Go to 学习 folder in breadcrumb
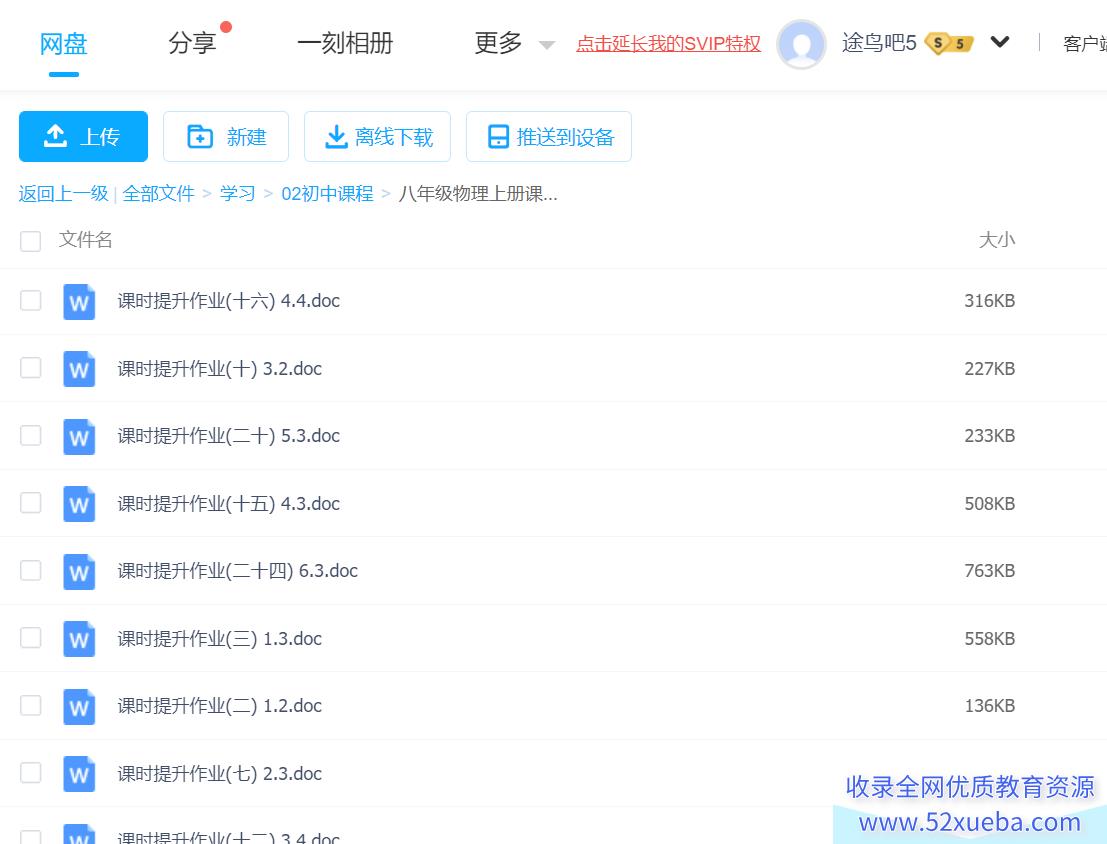Viewport: 1107px width, 844px height. (x=237, y=194)
